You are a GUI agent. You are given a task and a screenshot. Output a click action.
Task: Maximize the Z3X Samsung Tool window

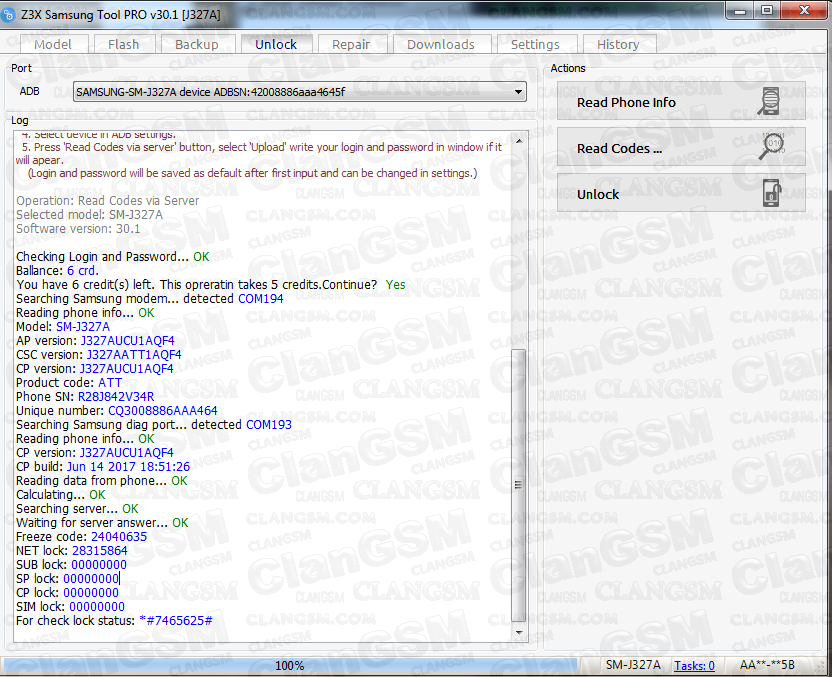(x=766, y=10)
